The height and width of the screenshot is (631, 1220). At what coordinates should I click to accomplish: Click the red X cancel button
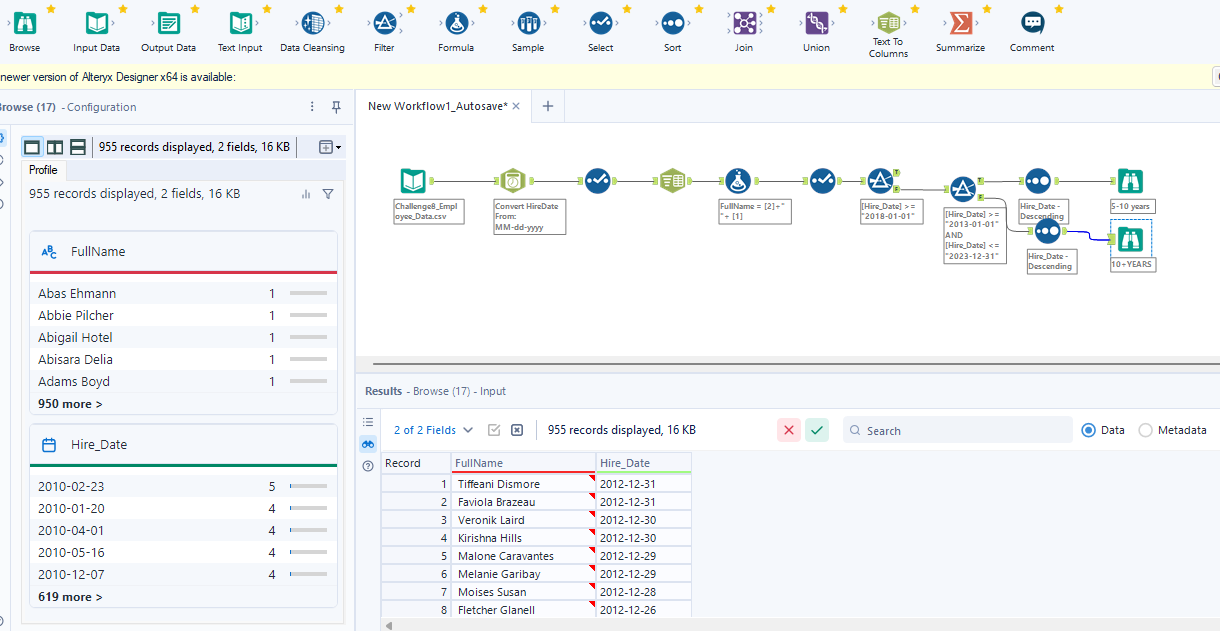coord(789,430)
